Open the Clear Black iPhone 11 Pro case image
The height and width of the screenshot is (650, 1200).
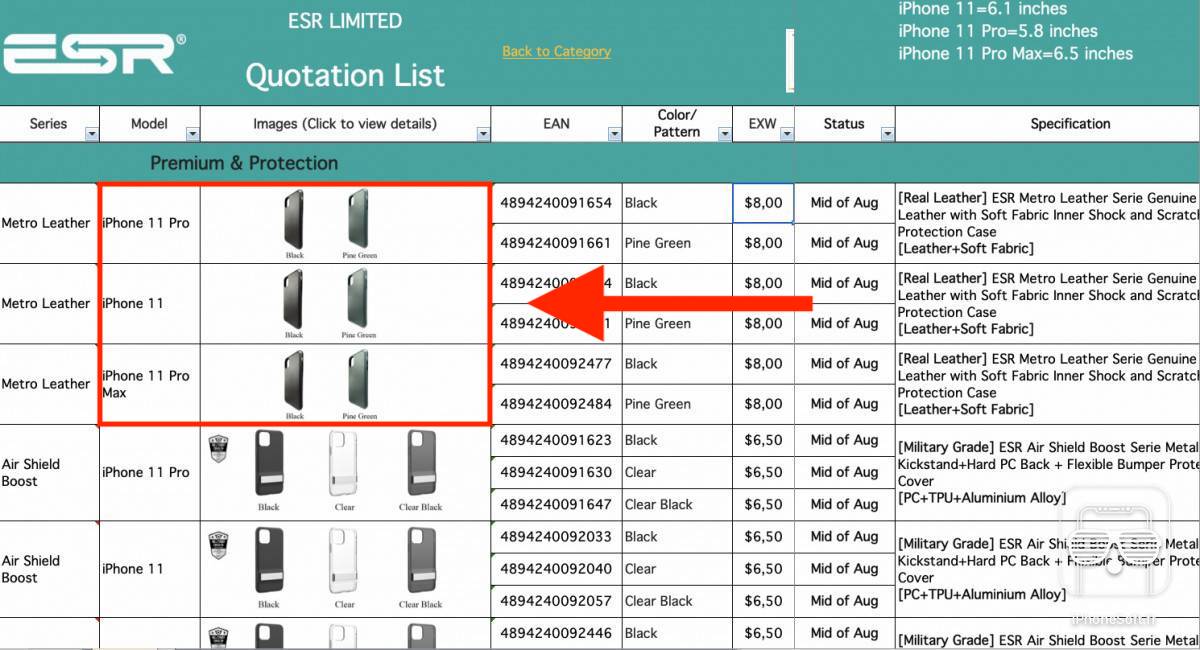[420, 464]
